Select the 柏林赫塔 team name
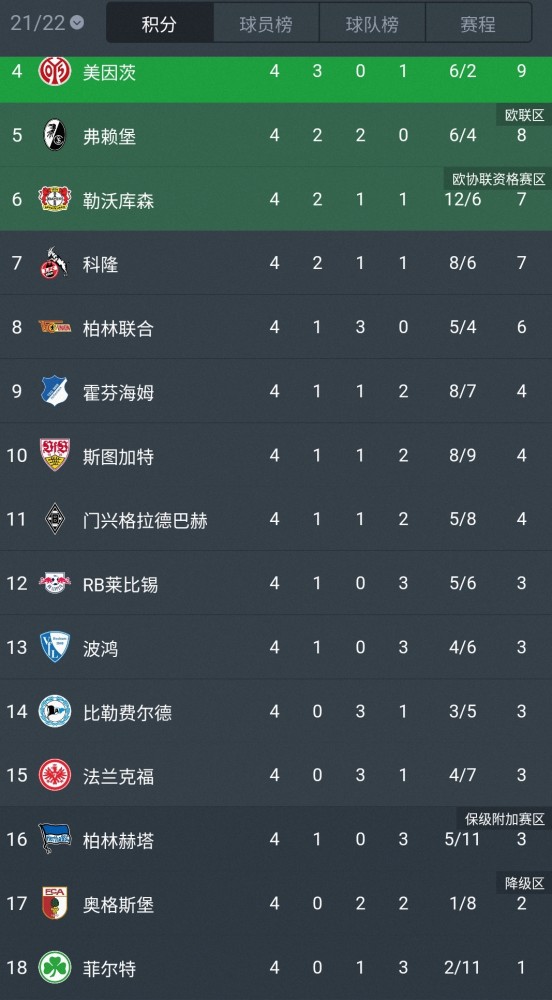Screen dimensions: 552x1000 coord(119,841)
